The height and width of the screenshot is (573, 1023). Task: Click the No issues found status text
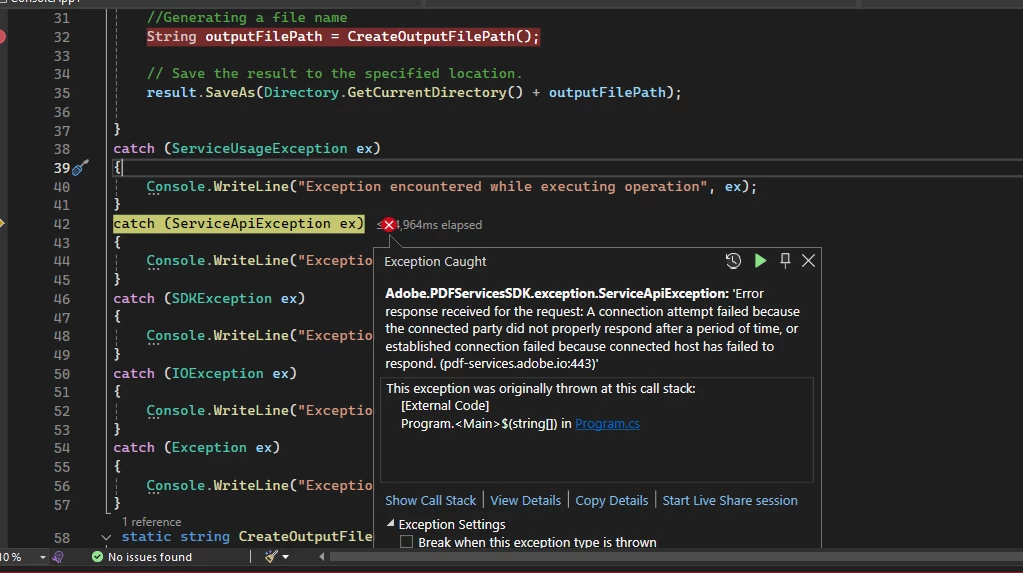pyautogui.click(x=149, y=557)
